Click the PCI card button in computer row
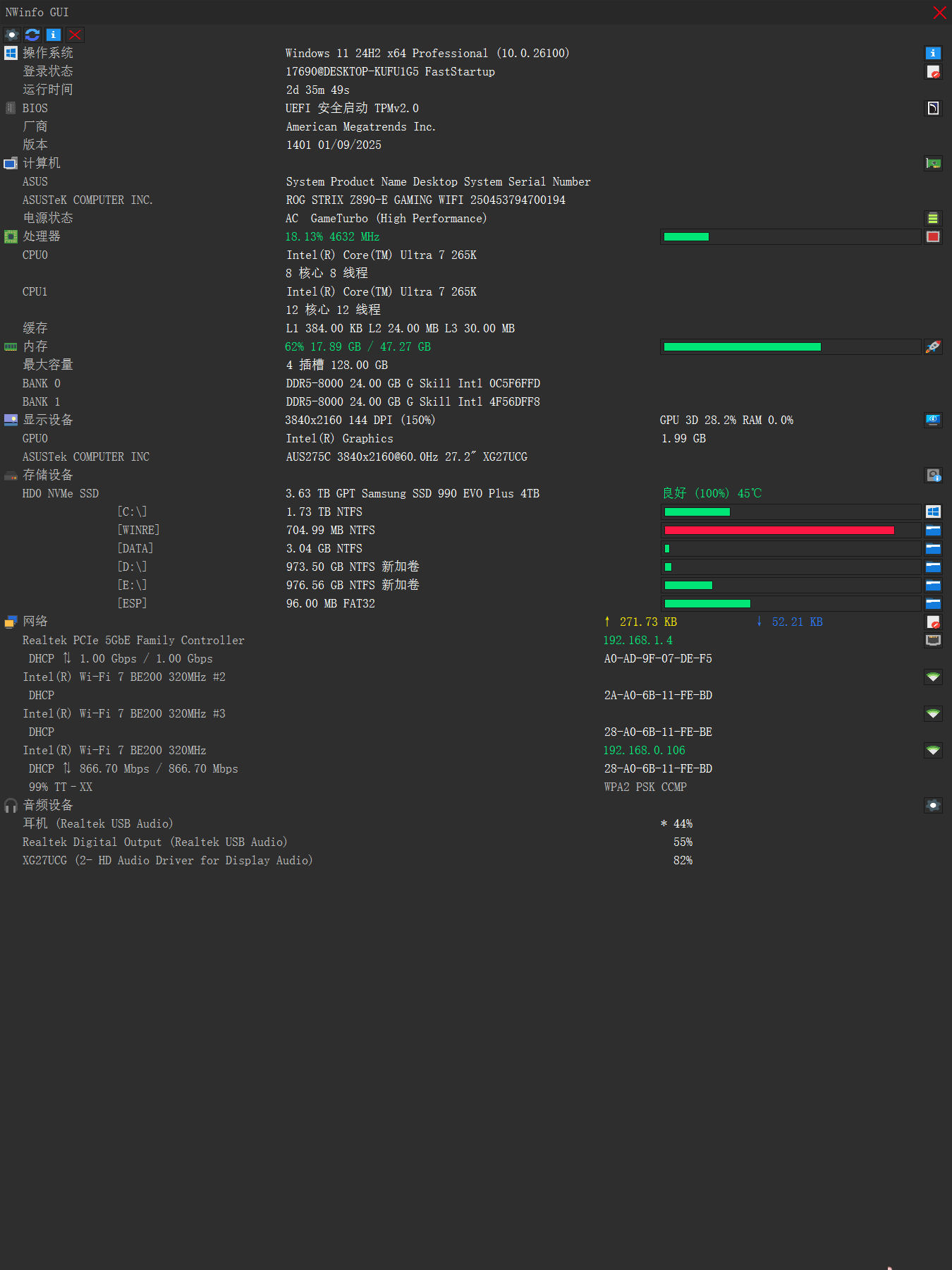This screenshot has height=1270, width=952. point(933,163)
